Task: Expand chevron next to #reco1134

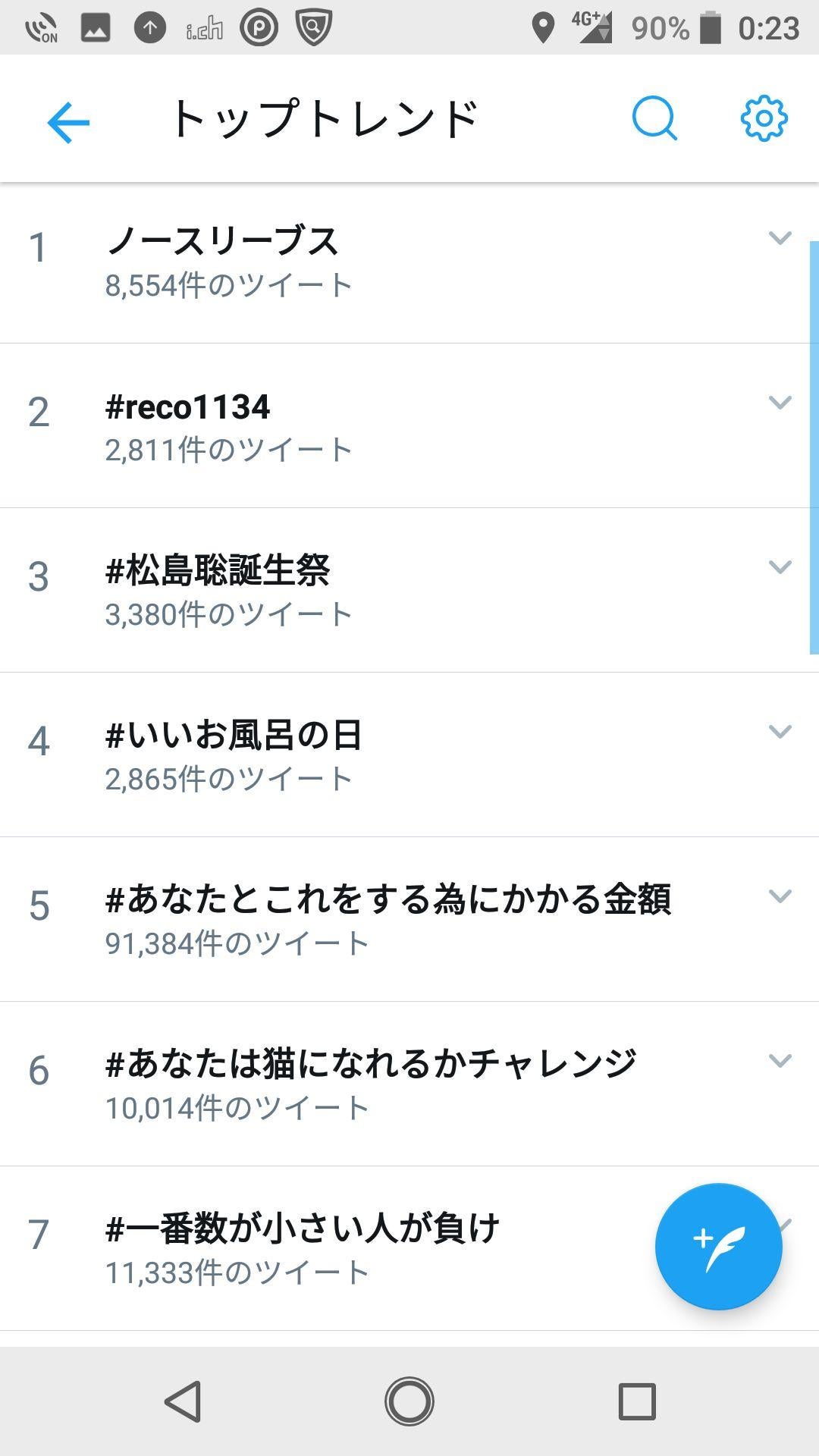Action: pos(780,403)
